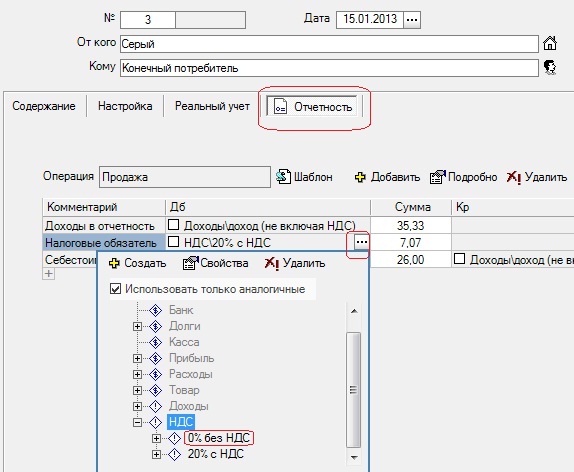This screenshot has width=574, height=472.
Task: Expand the 0% без НДС node
Action: point(156,438)
